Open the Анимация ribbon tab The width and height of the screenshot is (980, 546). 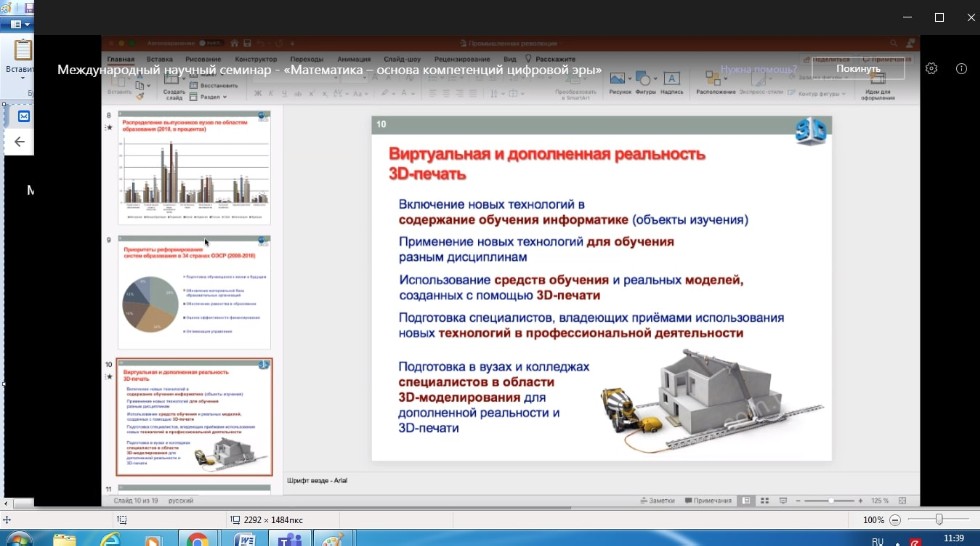[x=353, y=59]
